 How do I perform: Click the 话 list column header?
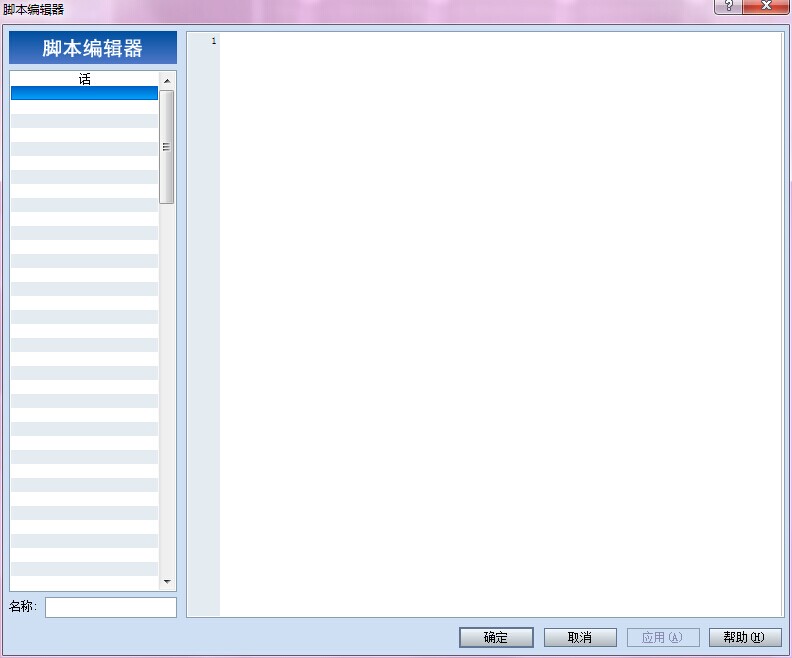(84, 79)
